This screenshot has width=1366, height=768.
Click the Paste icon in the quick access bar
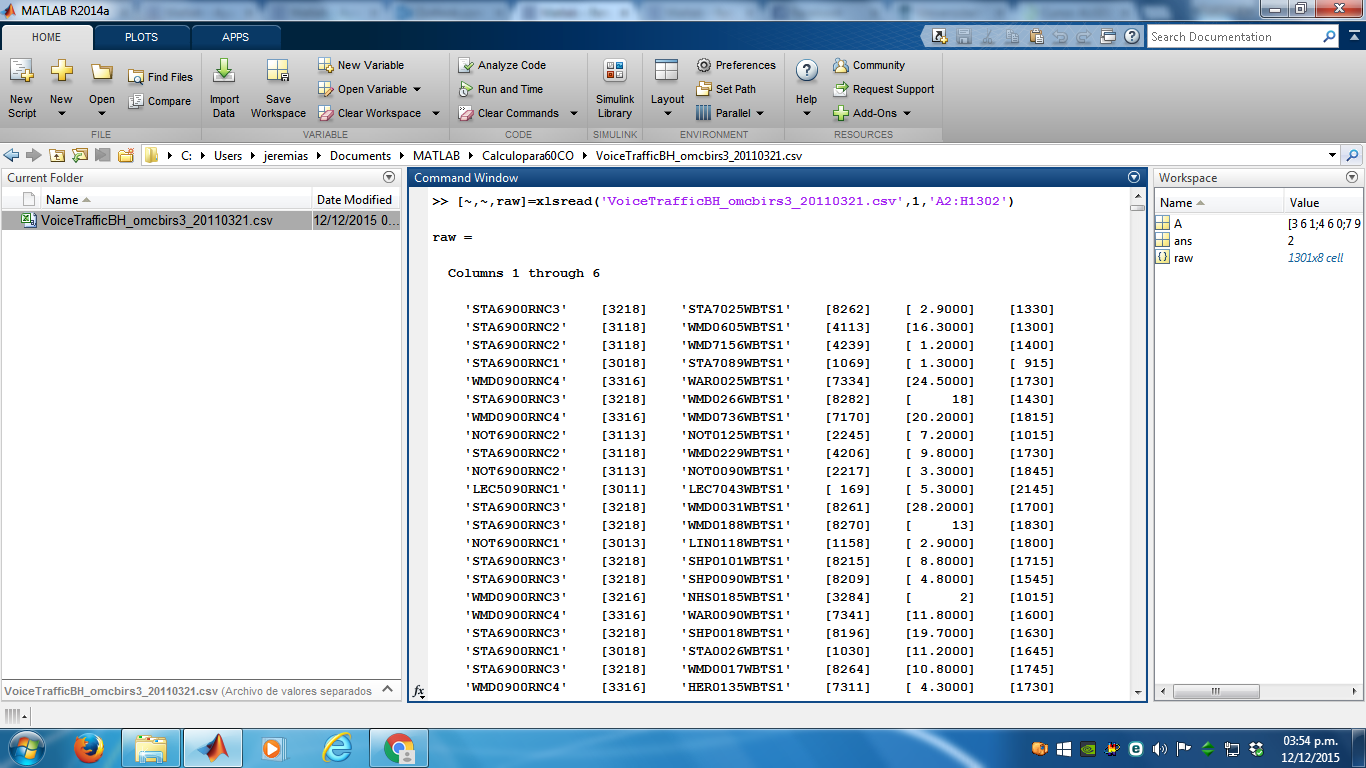1035,37
